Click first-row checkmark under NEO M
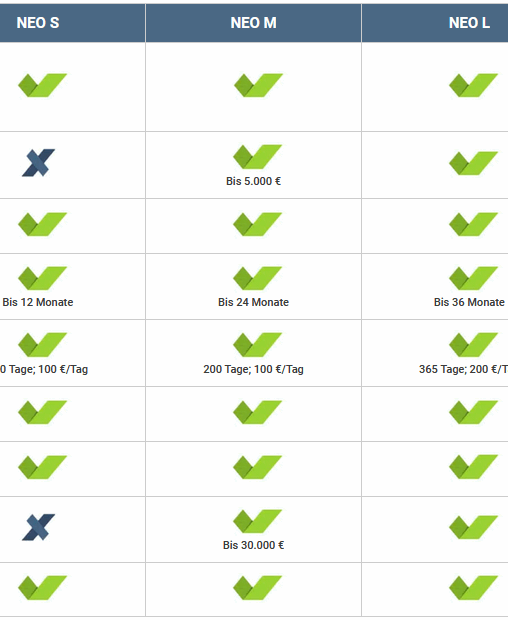The image size is (508, 620). click(x=258, y=85)
